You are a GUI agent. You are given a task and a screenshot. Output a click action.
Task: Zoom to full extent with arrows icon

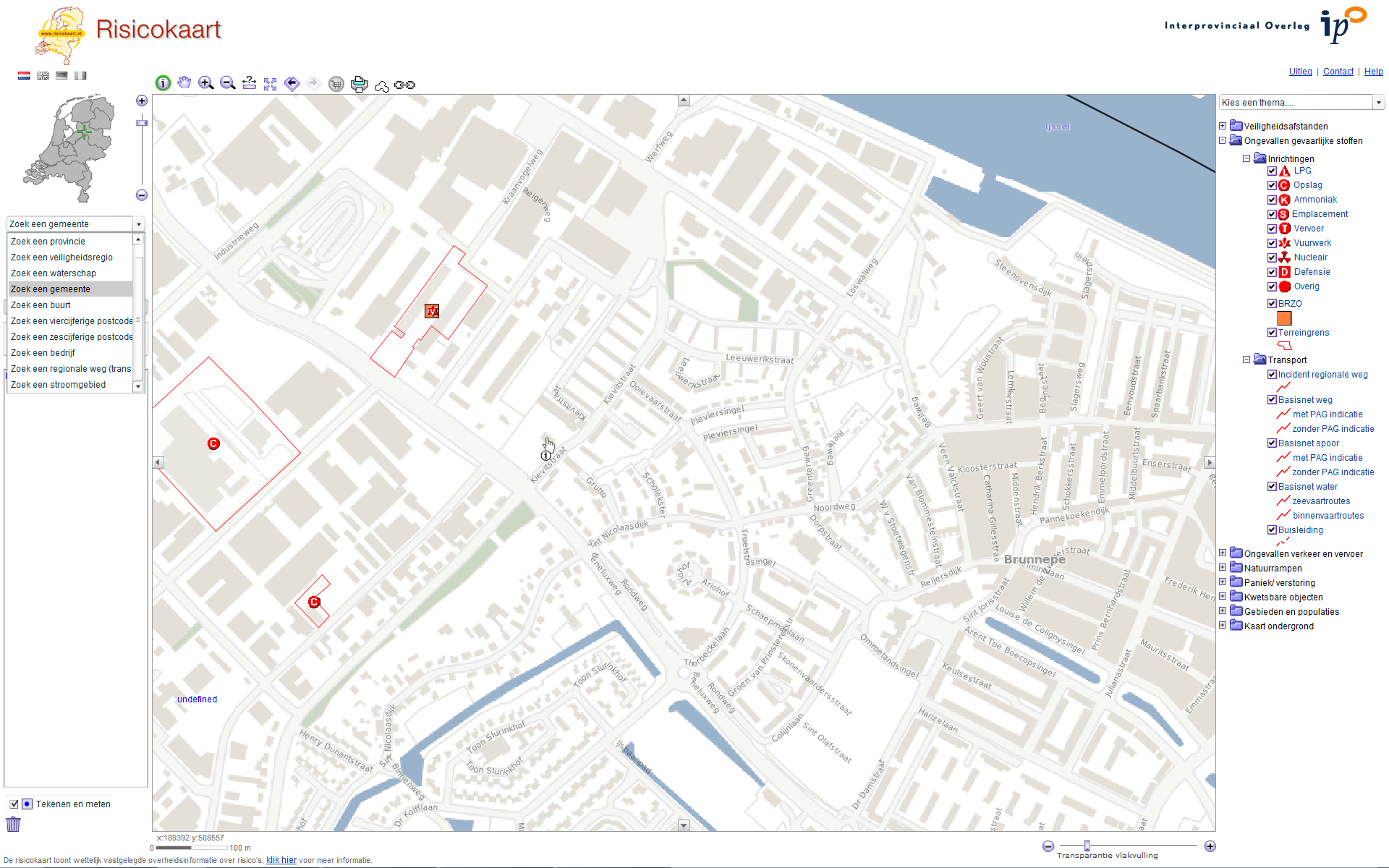271,84
